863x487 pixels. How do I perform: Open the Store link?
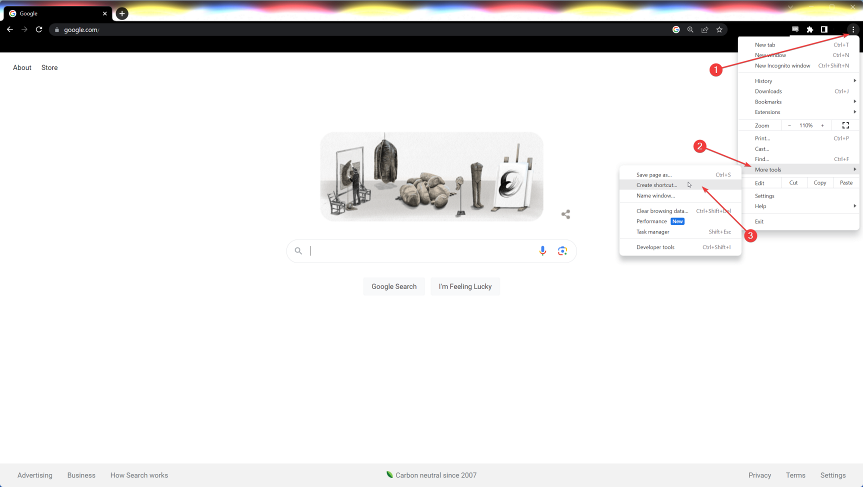click(50, 68)
